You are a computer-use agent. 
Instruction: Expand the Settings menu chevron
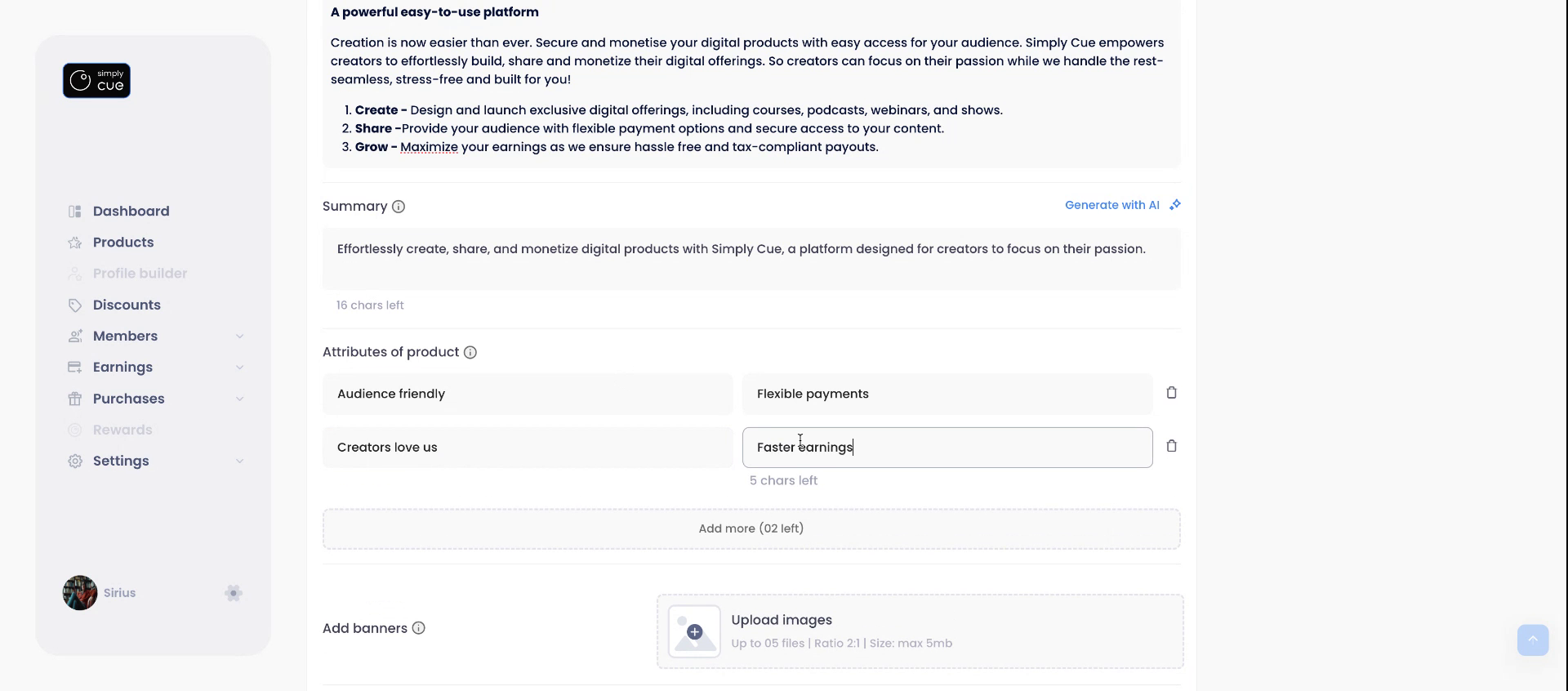click(x=239, y=461)
